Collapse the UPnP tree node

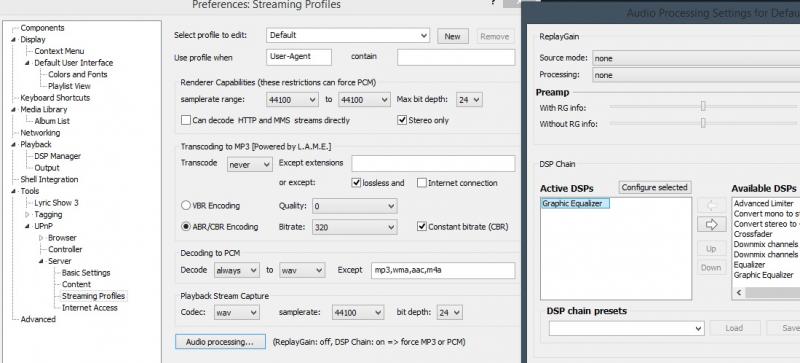28,226
